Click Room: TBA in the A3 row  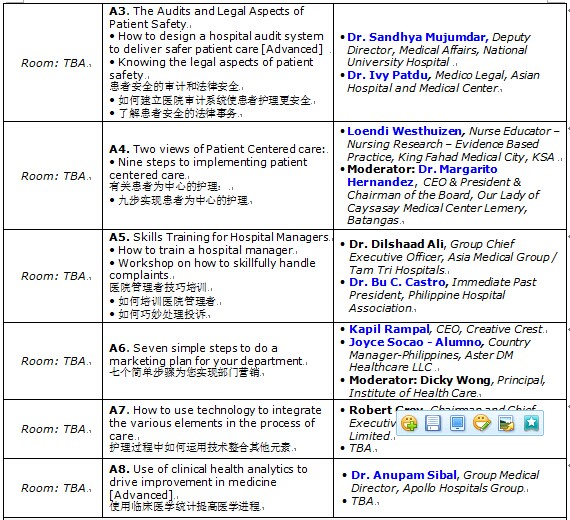coord(53,63)
